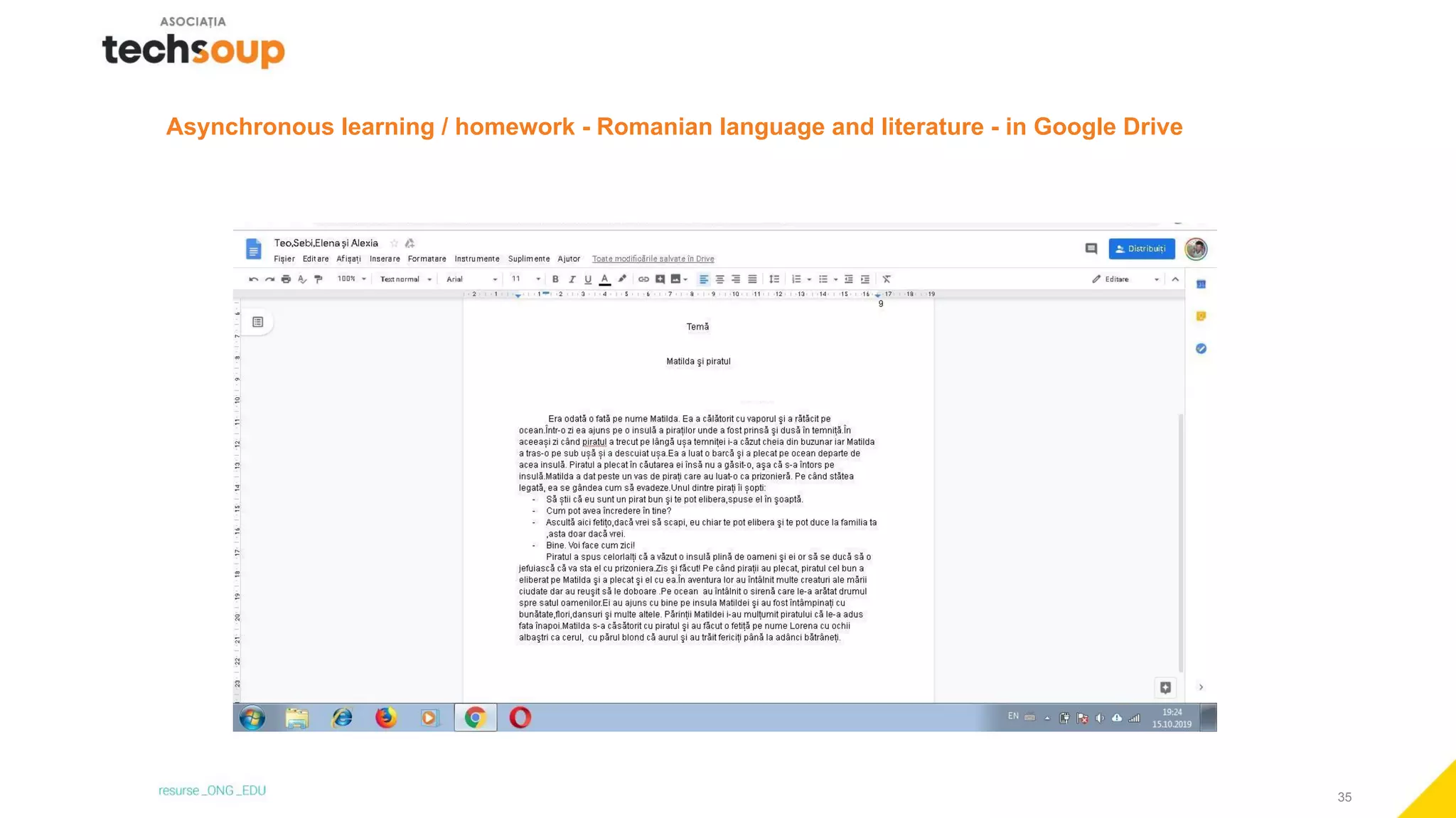Collapse the menus with the up chevron

click(1175, 279)
